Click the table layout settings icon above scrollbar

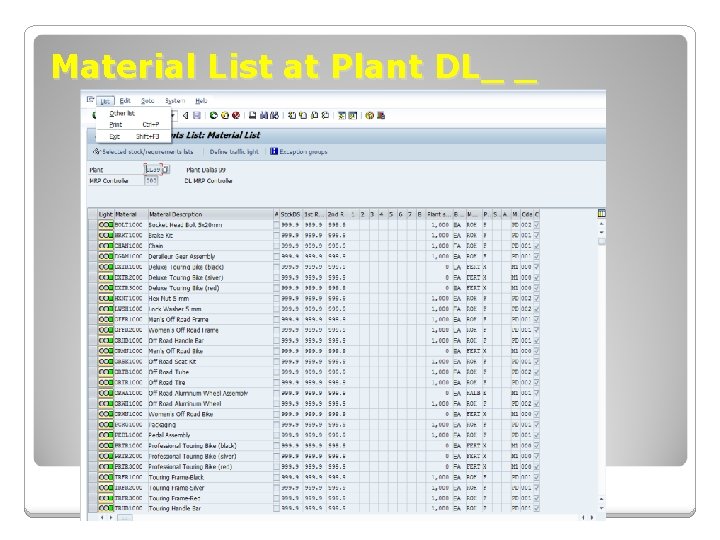[602, 213]
